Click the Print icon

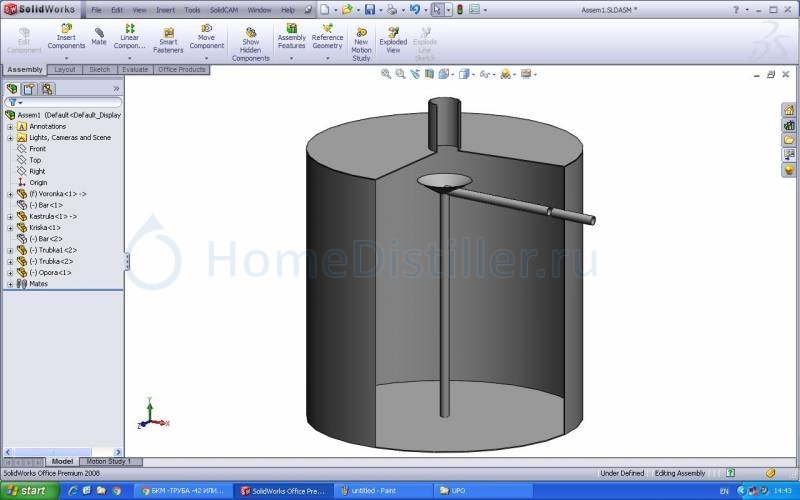coord(392,10)
